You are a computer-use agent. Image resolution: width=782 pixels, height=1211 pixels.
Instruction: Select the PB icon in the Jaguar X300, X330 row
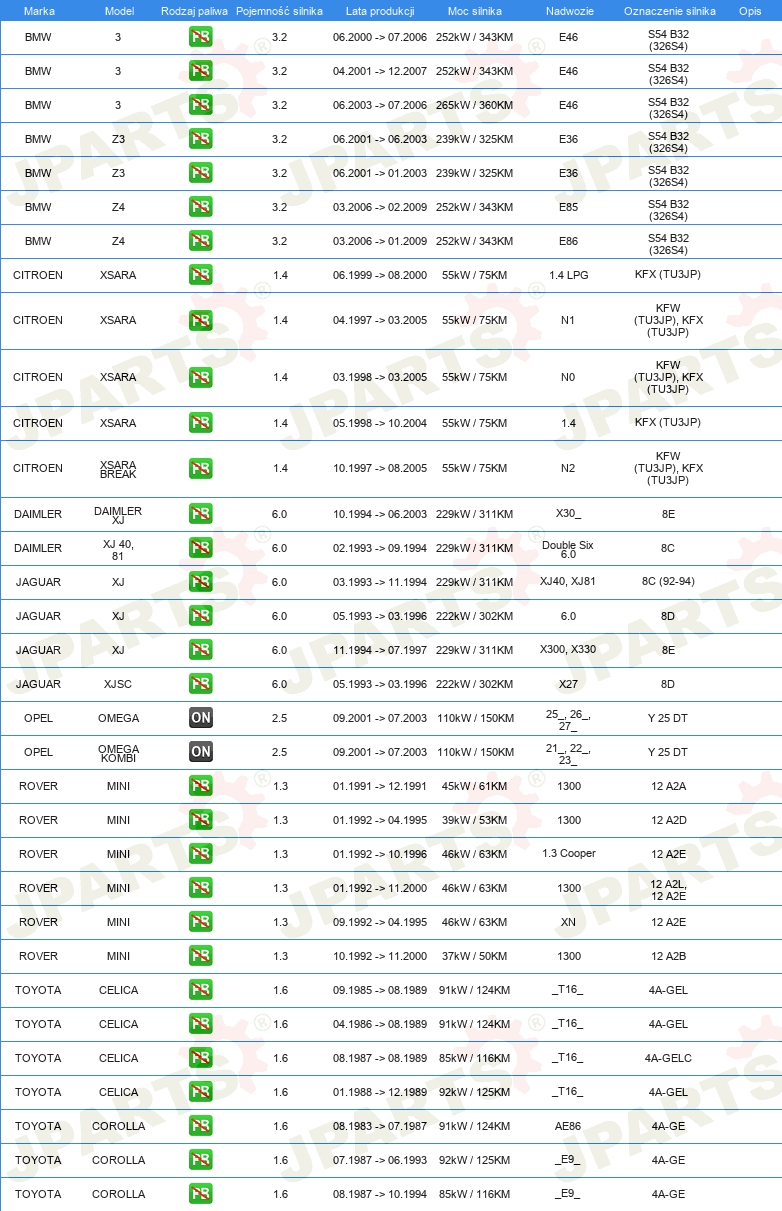[x=200, y=651]
